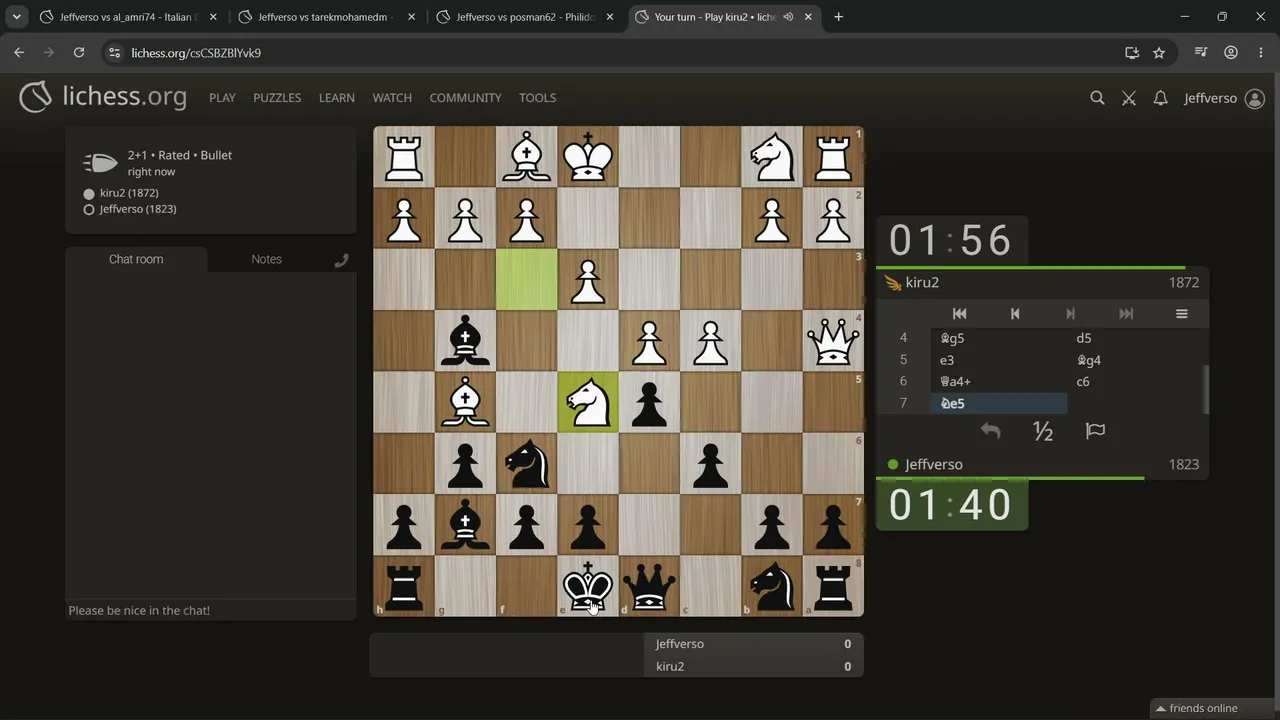Click the move list scrollbar
Screen dimensions: 1280x720
point(1205,389)
